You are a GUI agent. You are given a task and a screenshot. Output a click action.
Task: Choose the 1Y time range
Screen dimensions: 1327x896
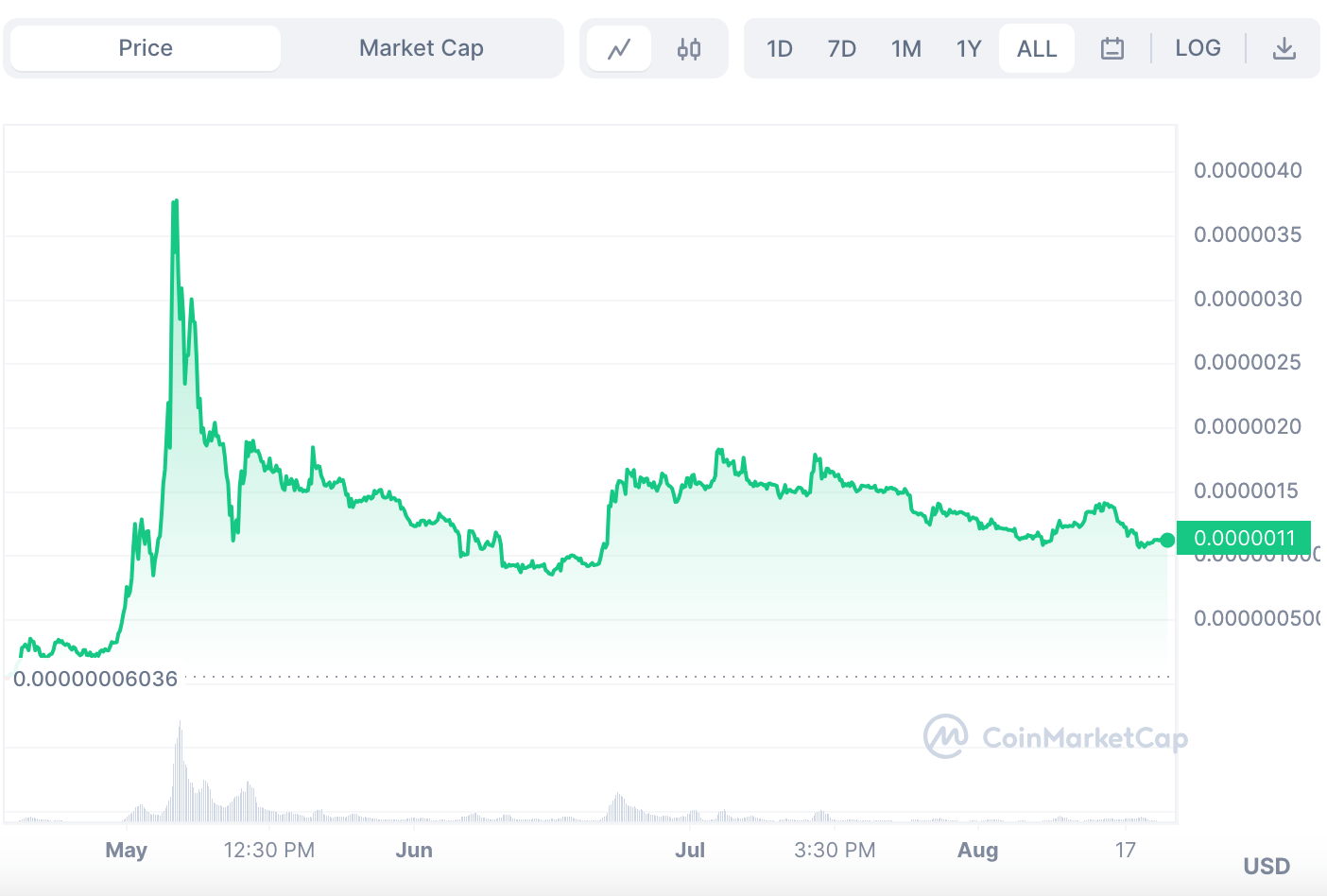tap(969, 48)
